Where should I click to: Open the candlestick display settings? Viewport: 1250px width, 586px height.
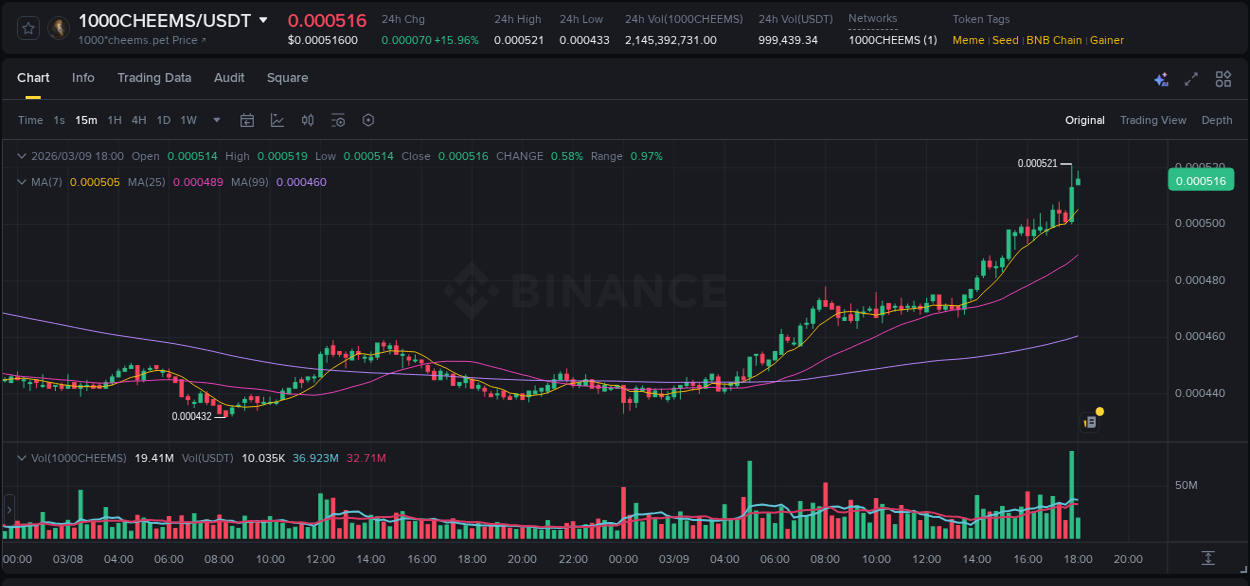pyautogui.click(x=307, y=120)
